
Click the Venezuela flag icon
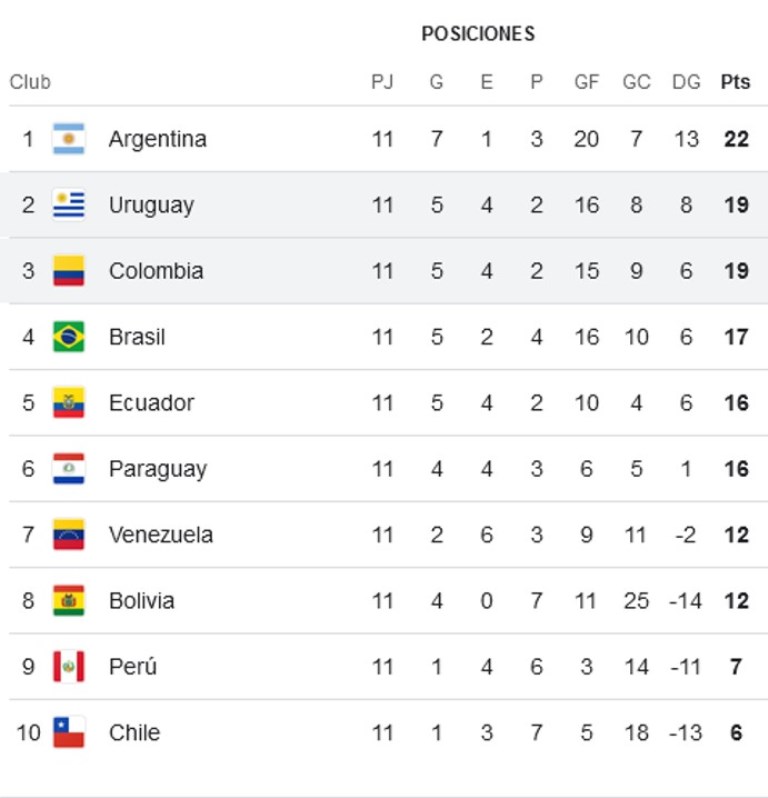tap(69, 535)
